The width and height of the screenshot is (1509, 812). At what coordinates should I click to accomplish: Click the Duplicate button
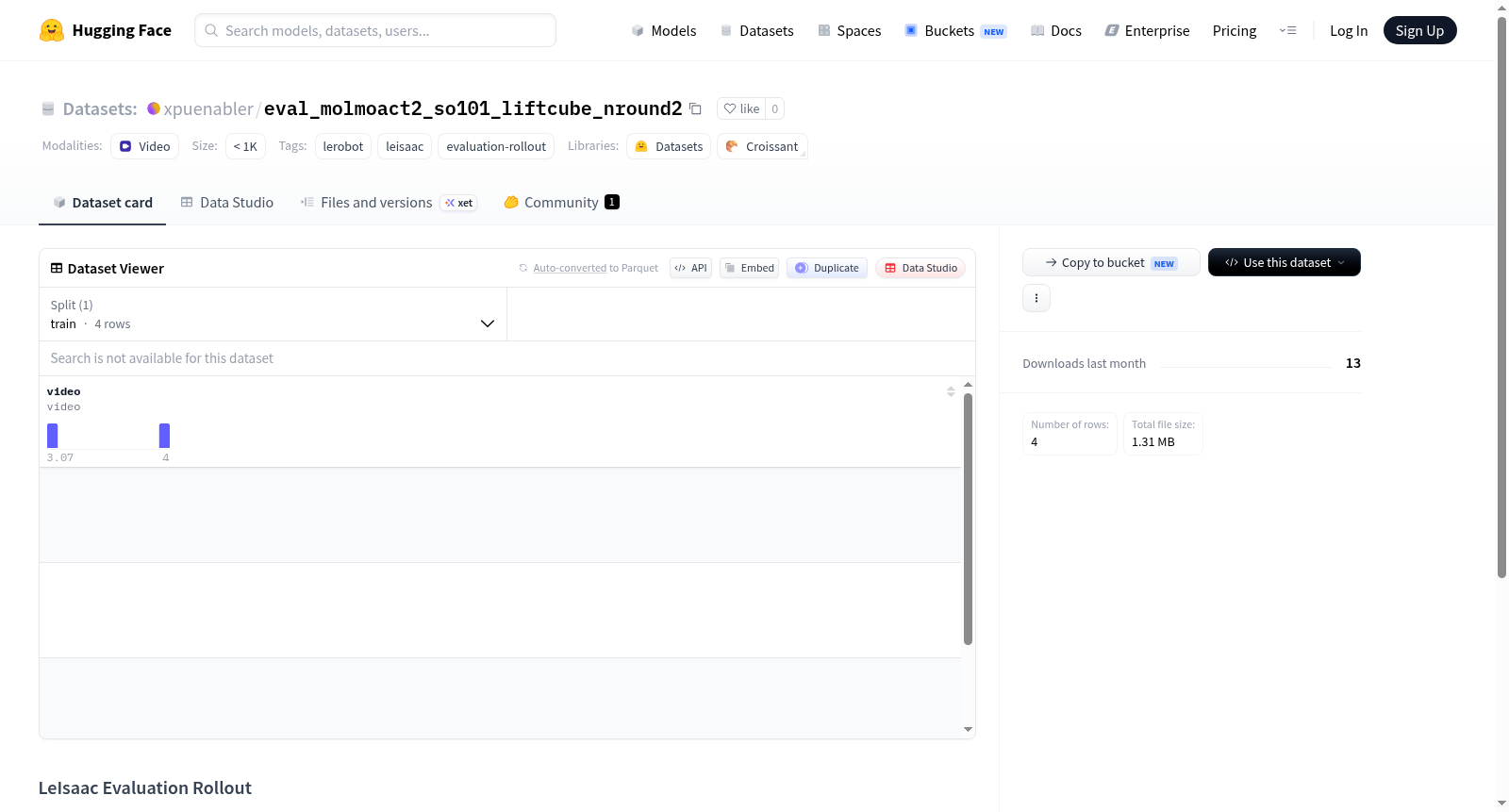pyautogui.click(x=827, y=268)
